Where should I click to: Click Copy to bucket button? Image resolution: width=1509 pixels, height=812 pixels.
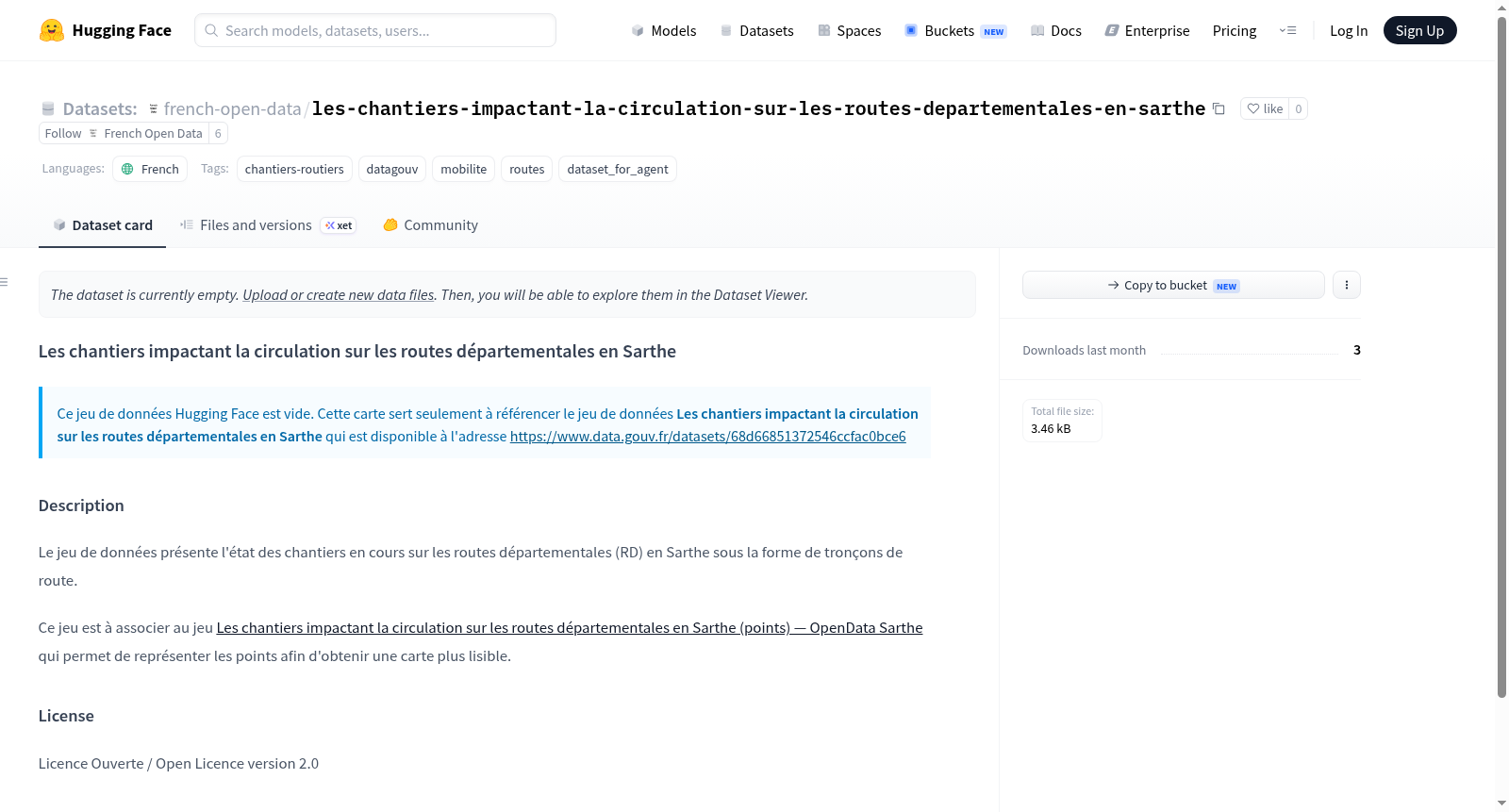coord(1173,285)
